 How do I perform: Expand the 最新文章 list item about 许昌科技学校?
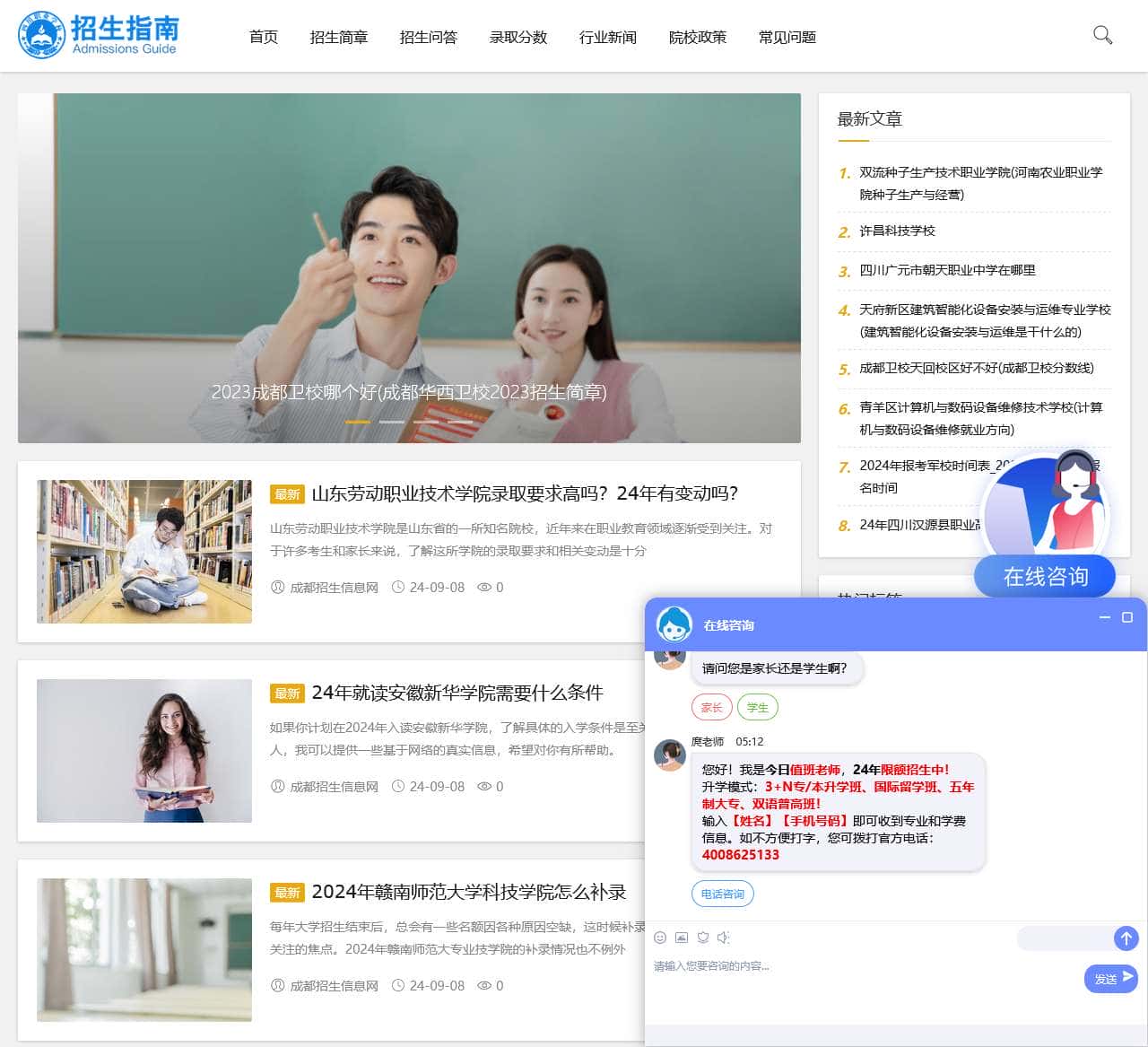tap(898, 231)
